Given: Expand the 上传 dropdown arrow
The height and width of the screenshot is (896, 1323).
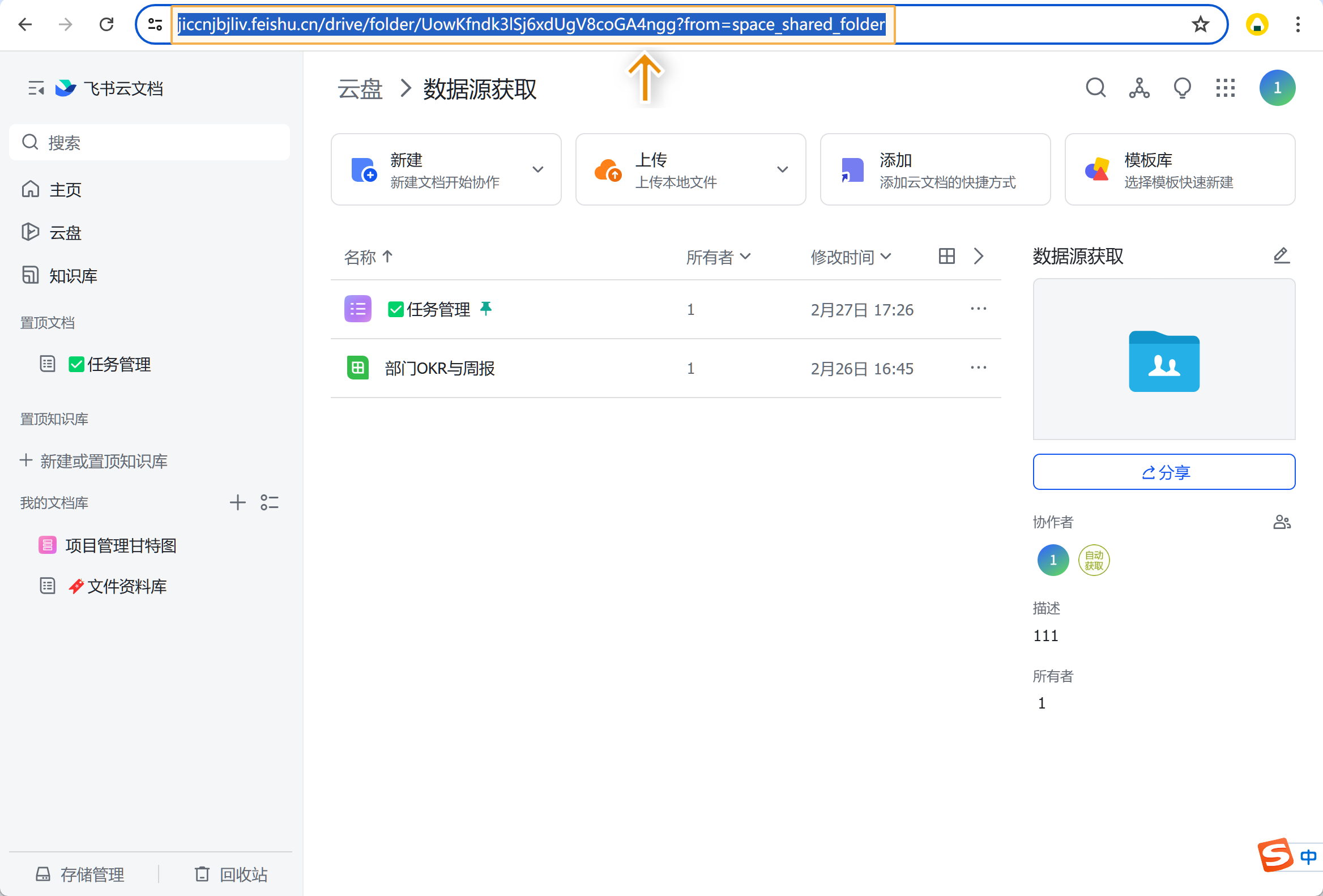Looking at the screenshot, I should (782, 170).
